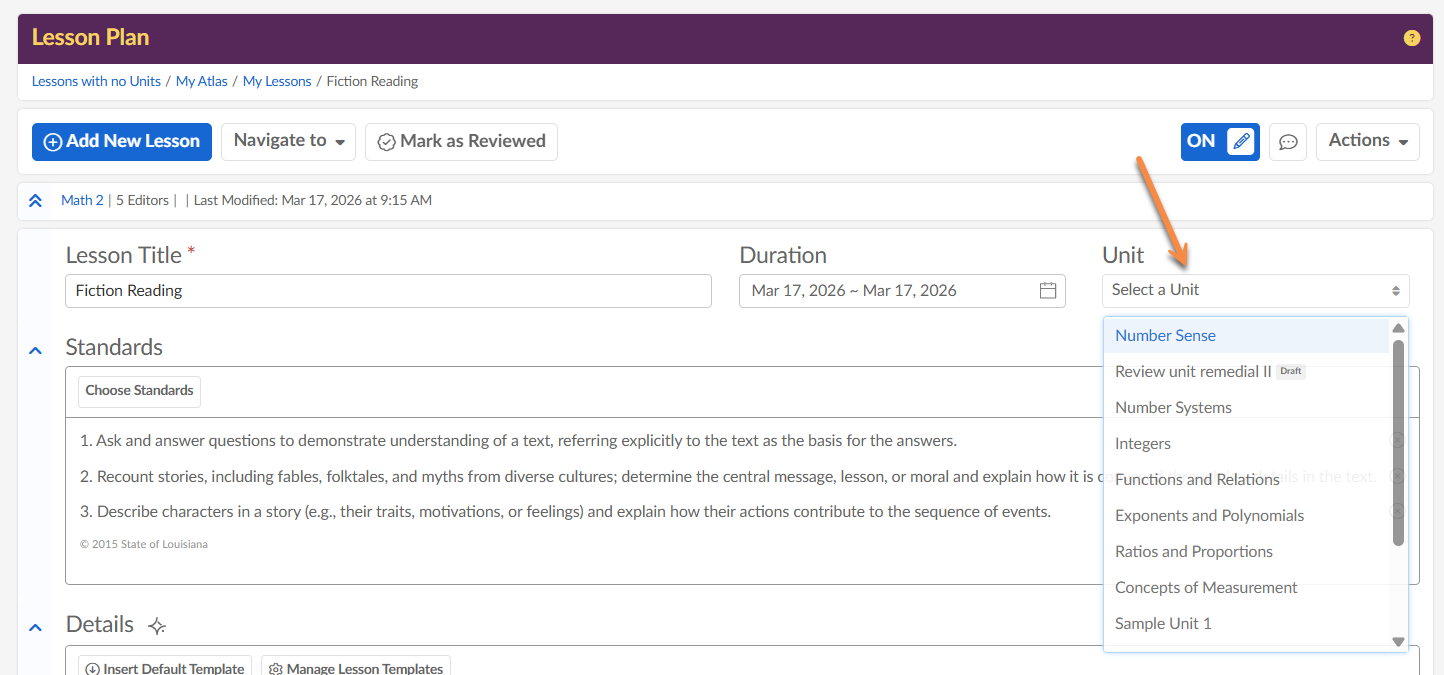This screenshot has height=675, width=1444.
Task: Click the Select a Unit combo box
Action: [1255, 291]
